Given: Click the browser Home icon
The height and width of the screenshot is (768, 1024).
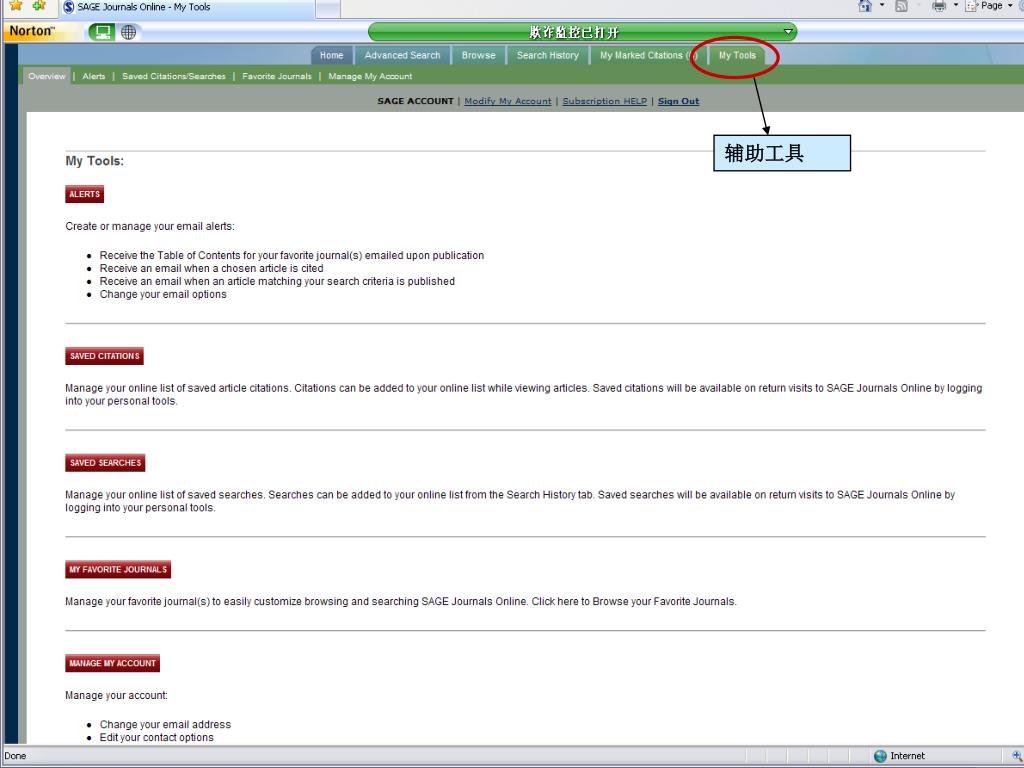Looking at the screenshot, I should click(865, 6).
